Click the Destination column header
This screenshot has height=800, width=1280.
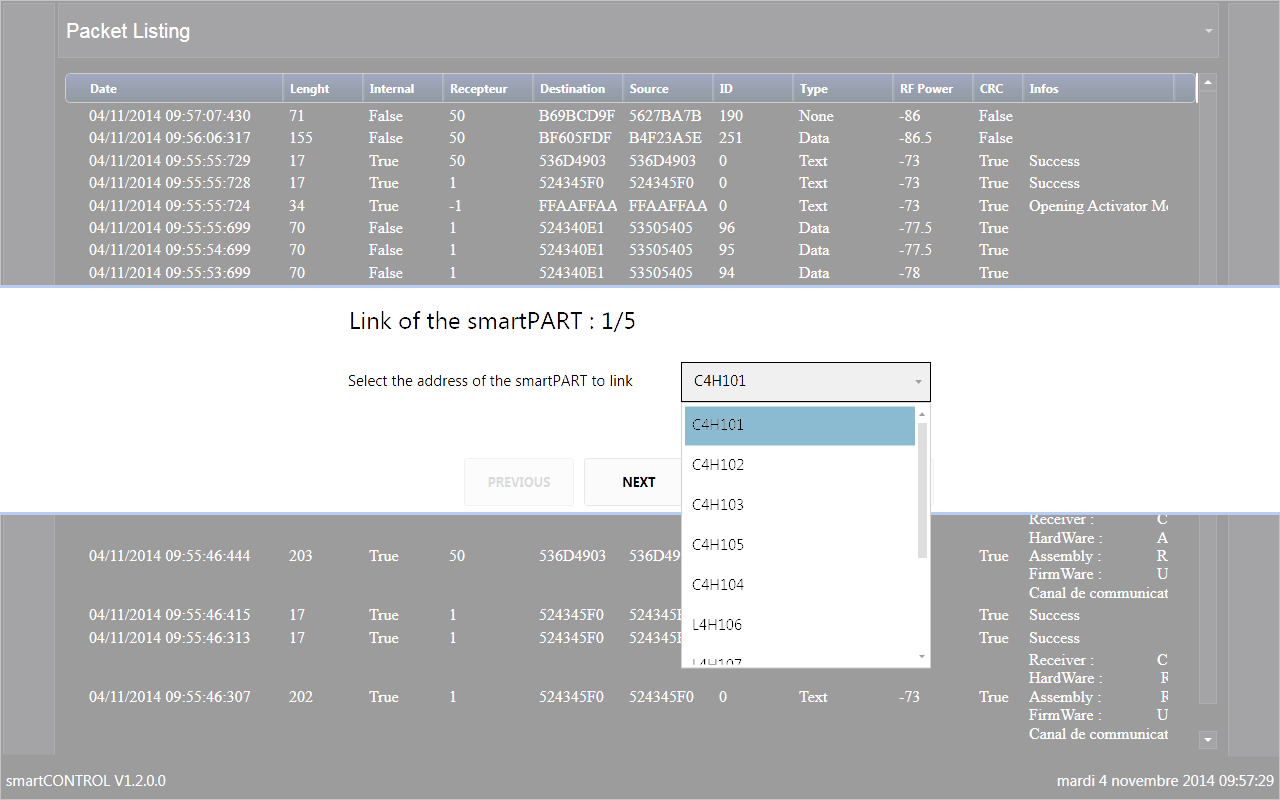click(578, 89)
